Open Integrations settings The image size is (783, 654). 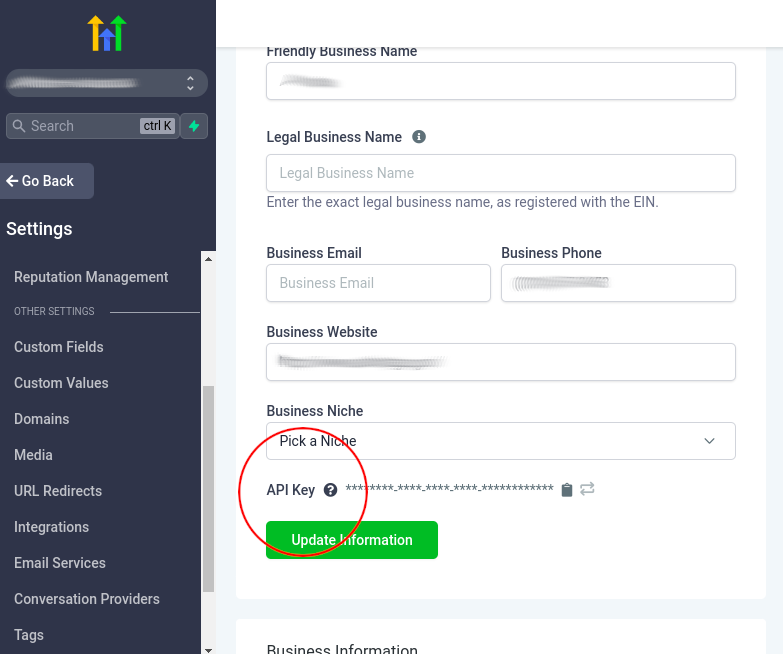(51, 527)
